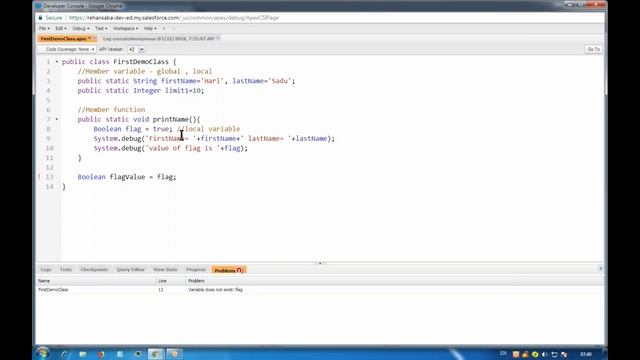The image size is (640, 360).
Task: Open the Query Editor panel tab
Action: click(131, 270)
